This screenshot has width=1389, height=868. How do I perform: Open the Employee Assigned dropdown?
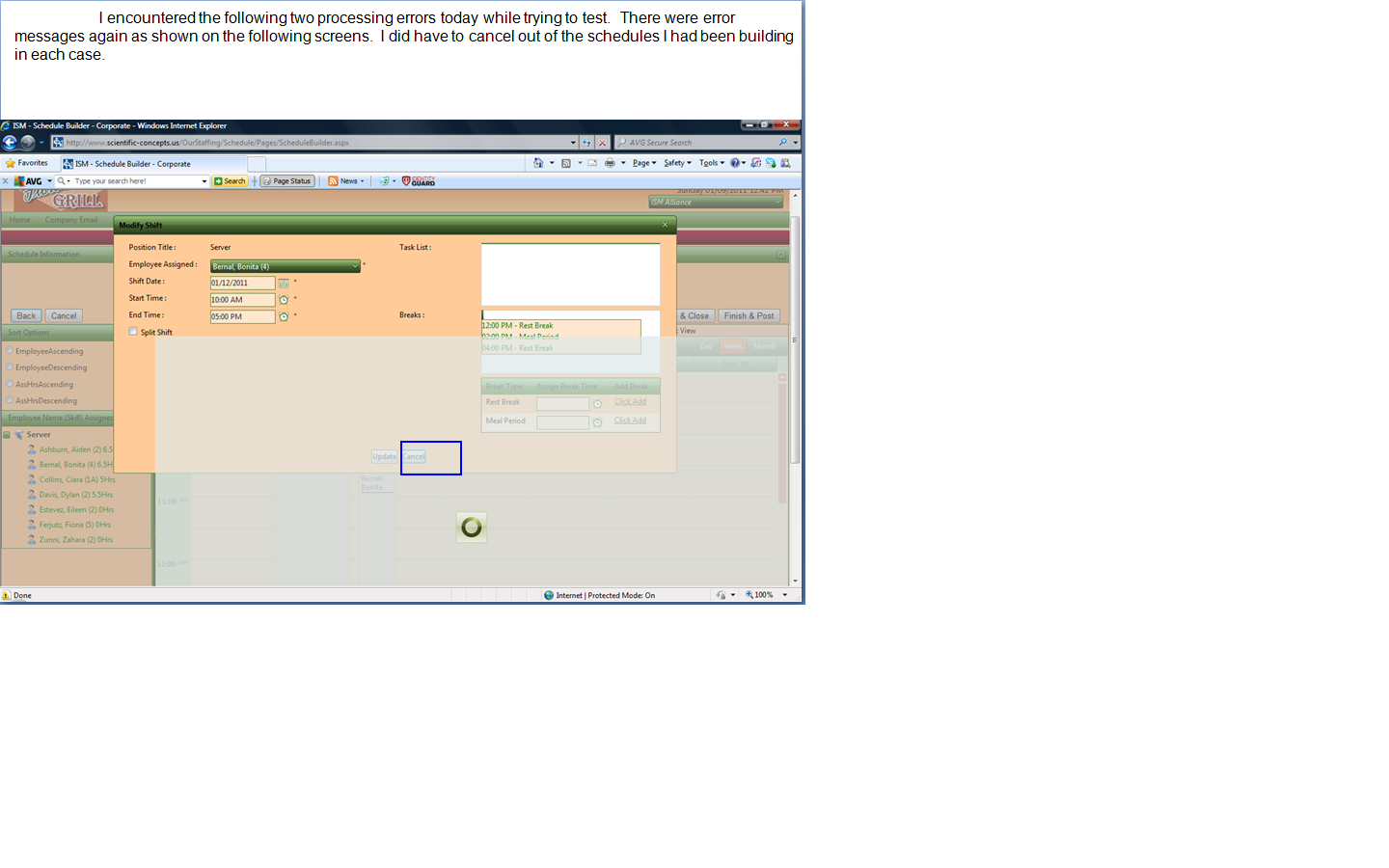pyautogui.click(x=286, y=266)
